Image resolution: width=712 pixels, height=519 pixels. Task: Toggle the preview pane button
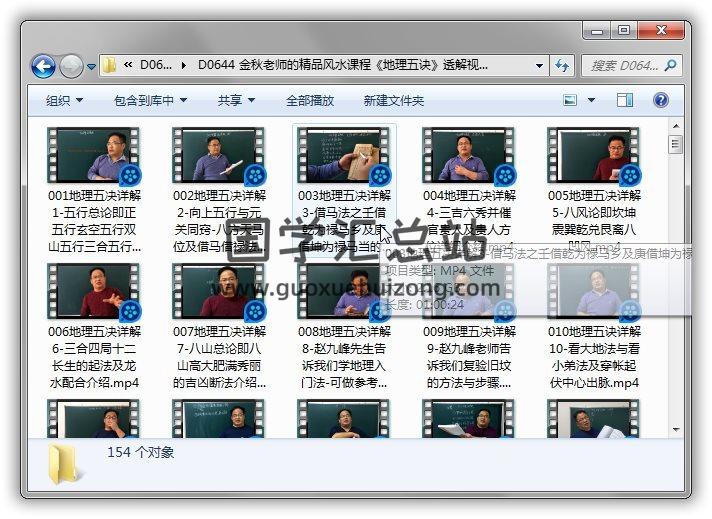coord(627,101)
